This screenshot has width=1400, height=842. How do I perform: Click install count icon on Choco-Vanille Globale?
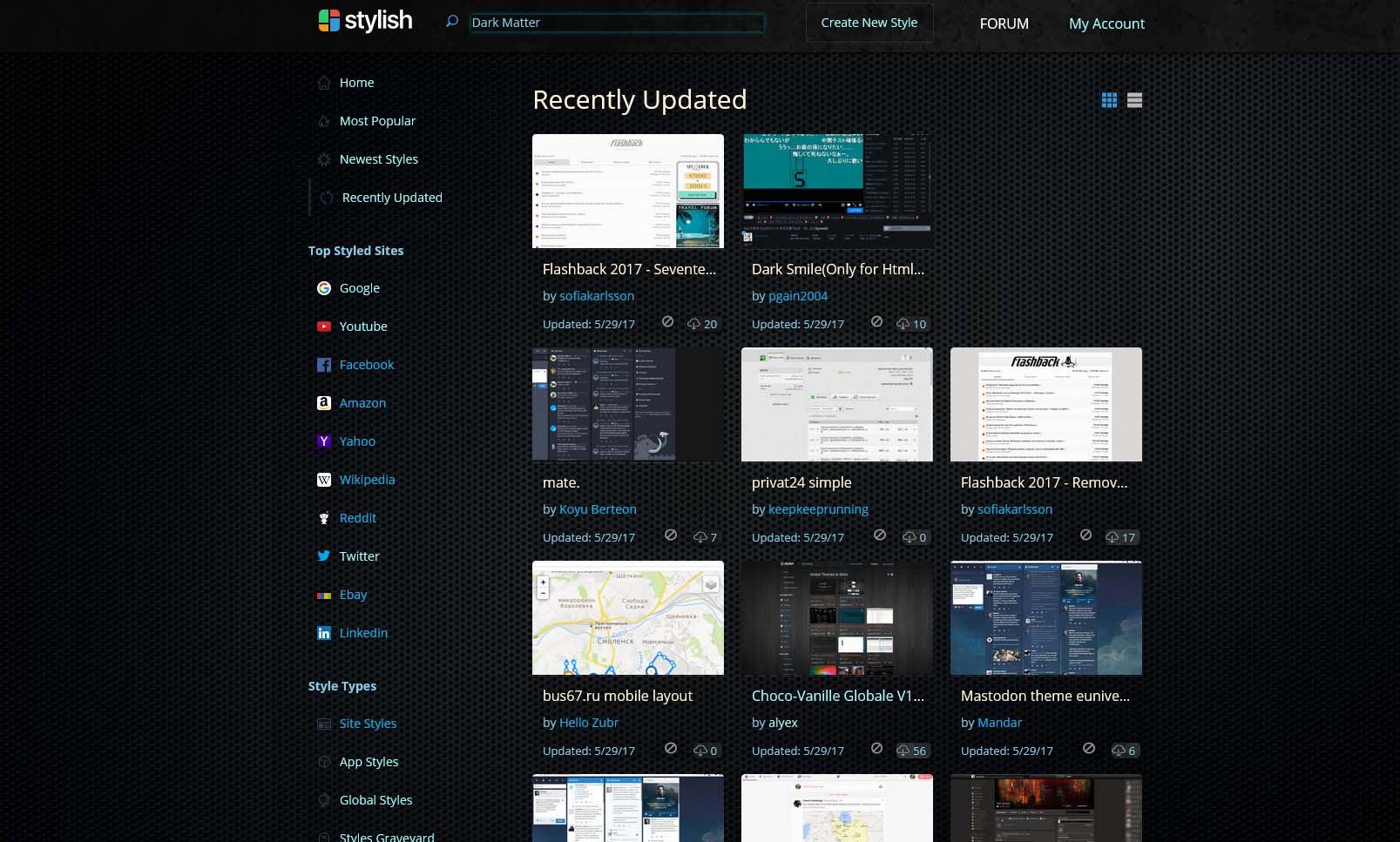(x=903, y=751)
